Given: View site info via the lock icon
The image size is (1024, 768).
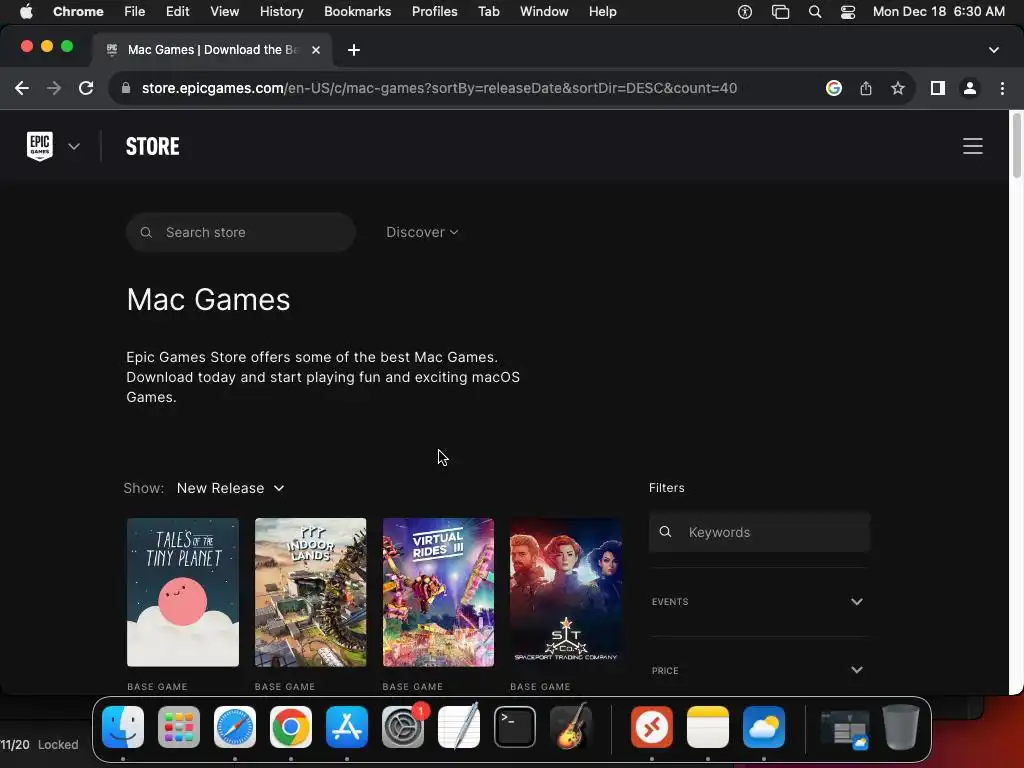Looking at the screenshot, I should [126, 88].
